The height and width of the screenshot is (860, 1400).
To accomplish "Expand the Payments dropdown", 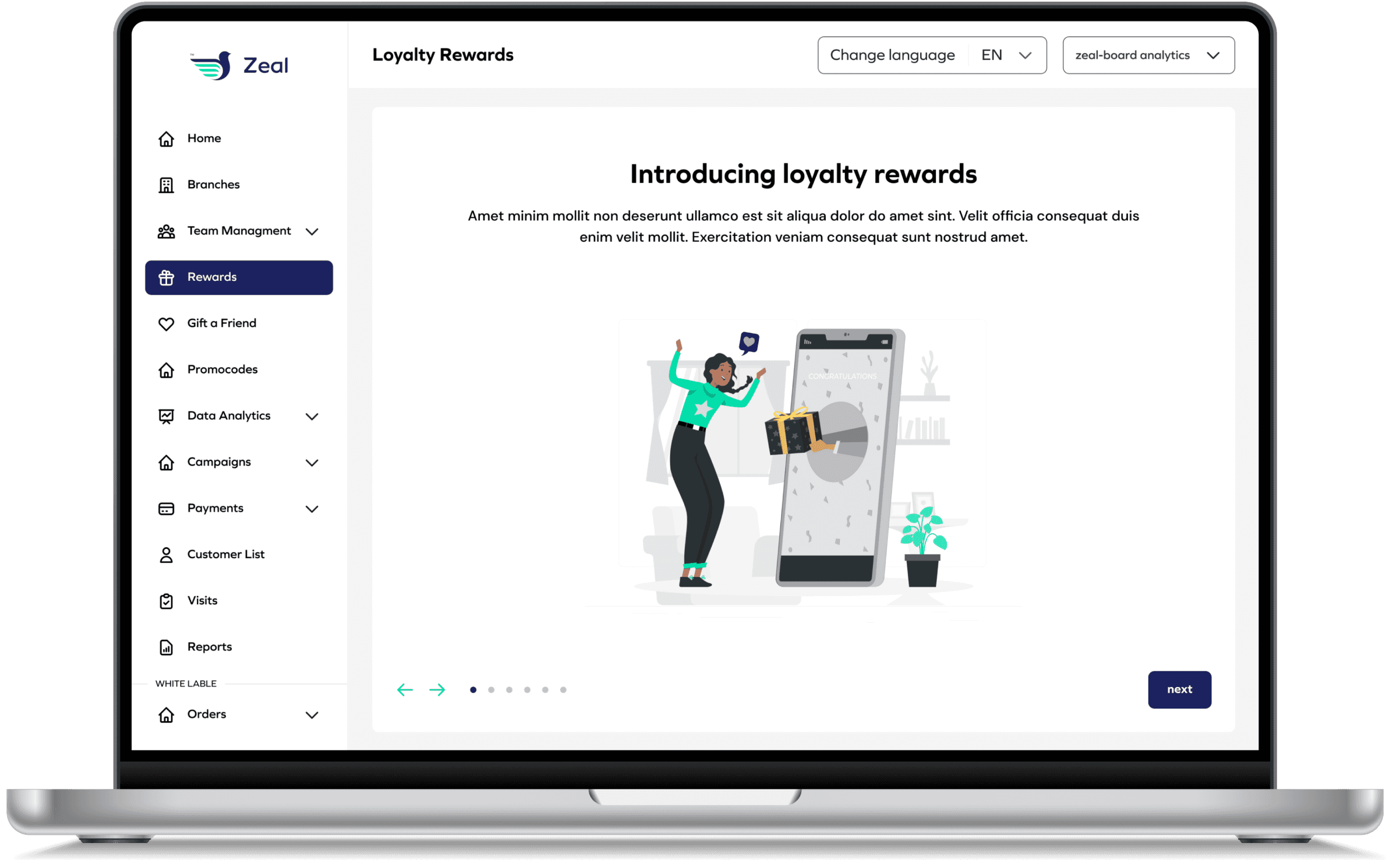I will [x=312, y=508].
